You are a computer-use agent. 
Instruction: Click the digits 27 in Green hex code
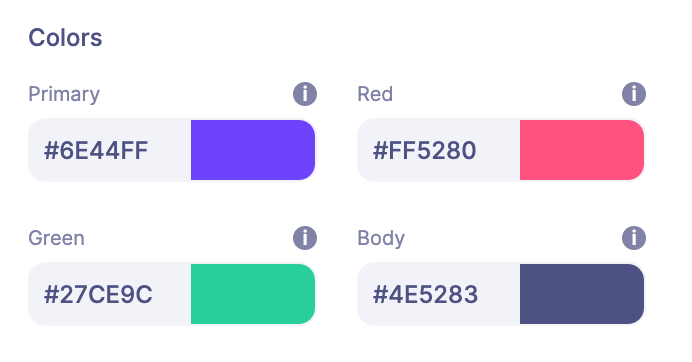[x=67, y=294]
